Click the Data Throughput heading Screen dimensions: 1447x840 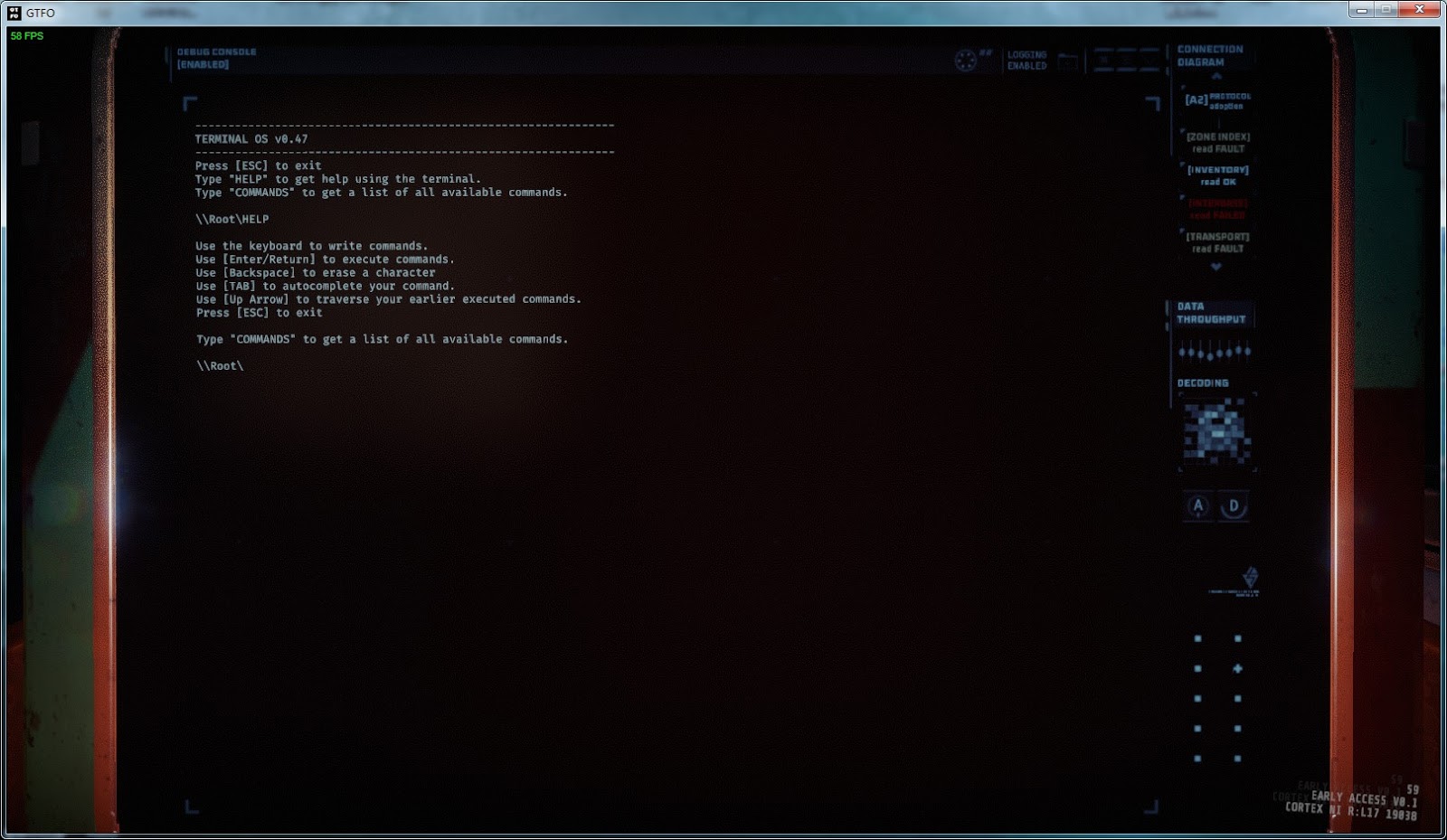[1211, 313]
